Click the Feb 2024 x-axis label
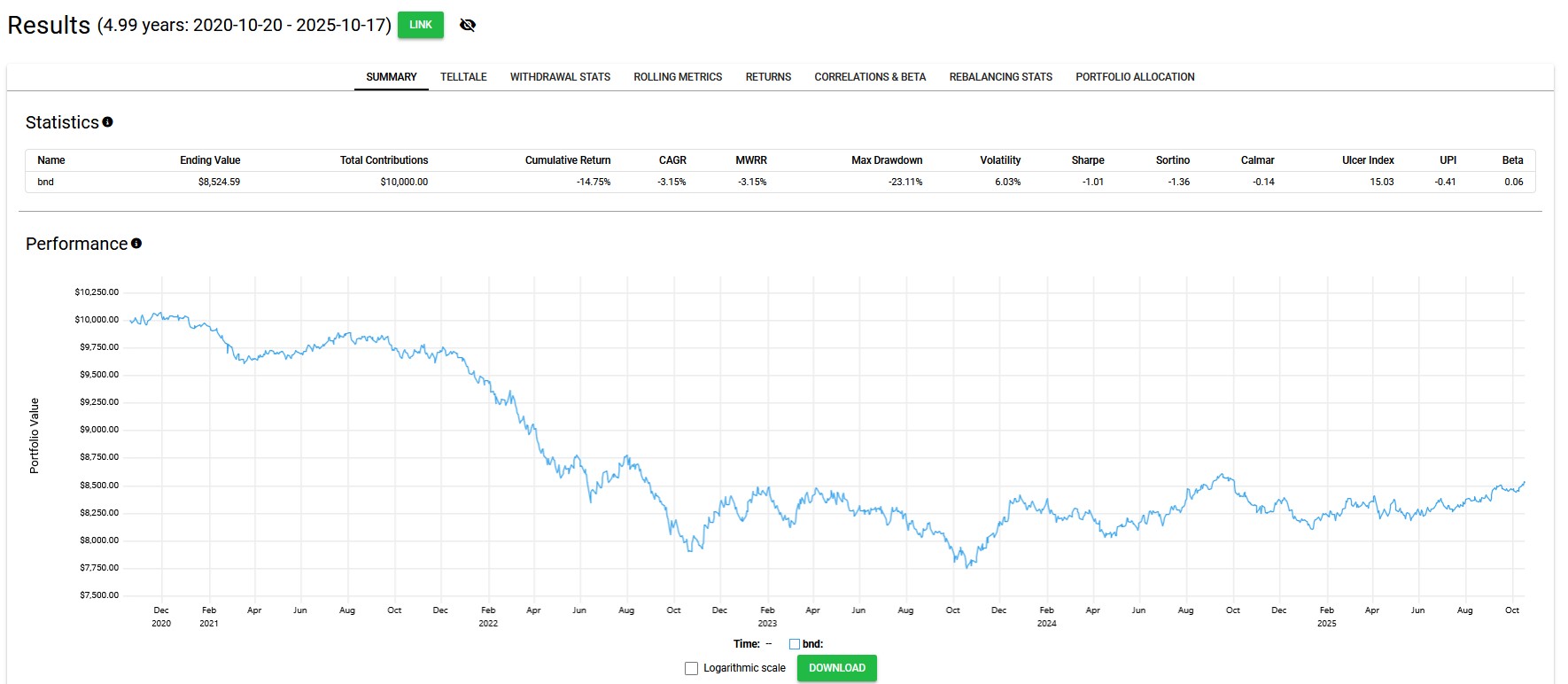1568x684 pixels. click(1046, 617)
